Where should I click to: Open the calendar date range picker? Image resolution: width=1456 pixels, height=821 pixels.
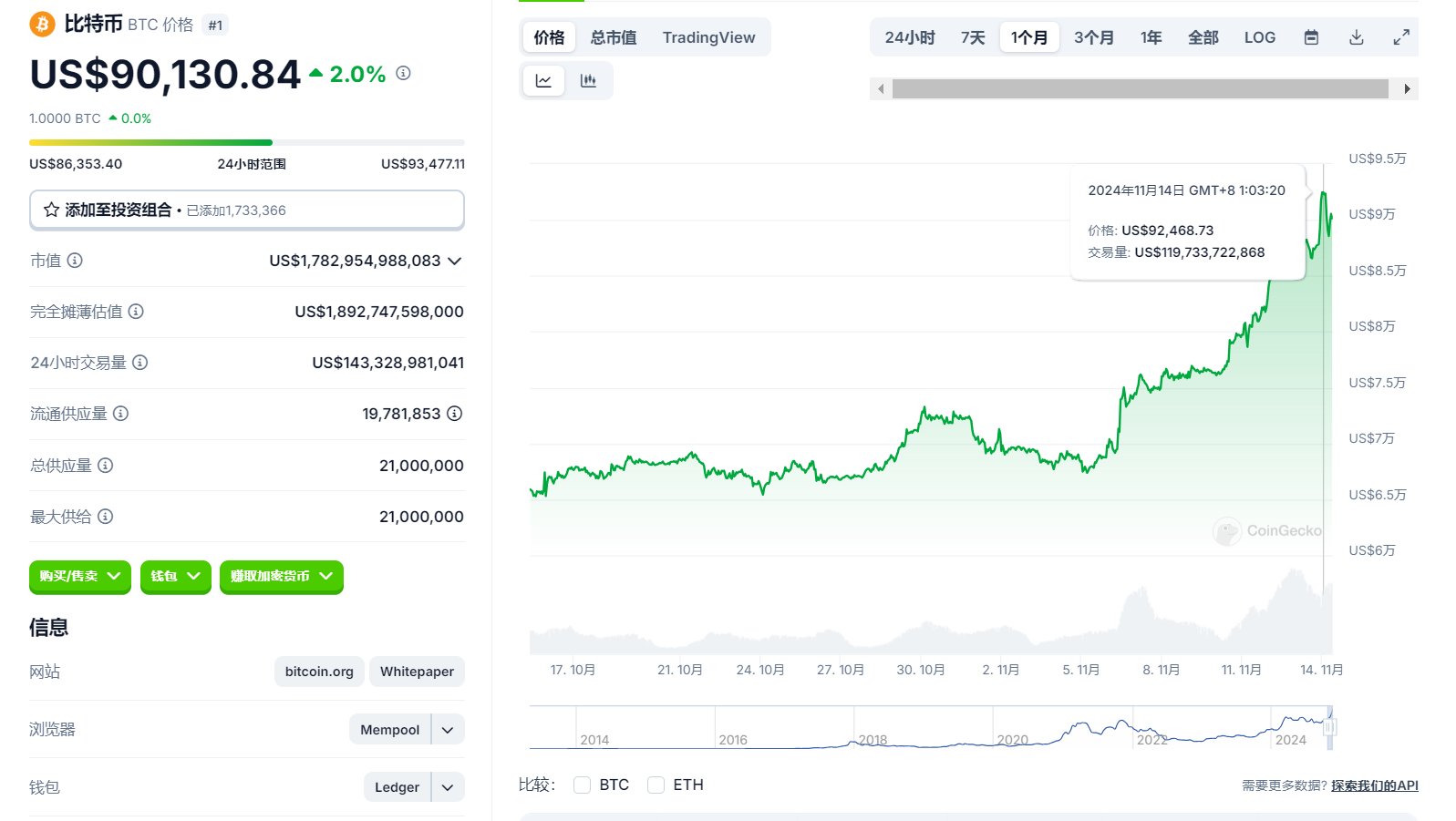coord(1311,37)
